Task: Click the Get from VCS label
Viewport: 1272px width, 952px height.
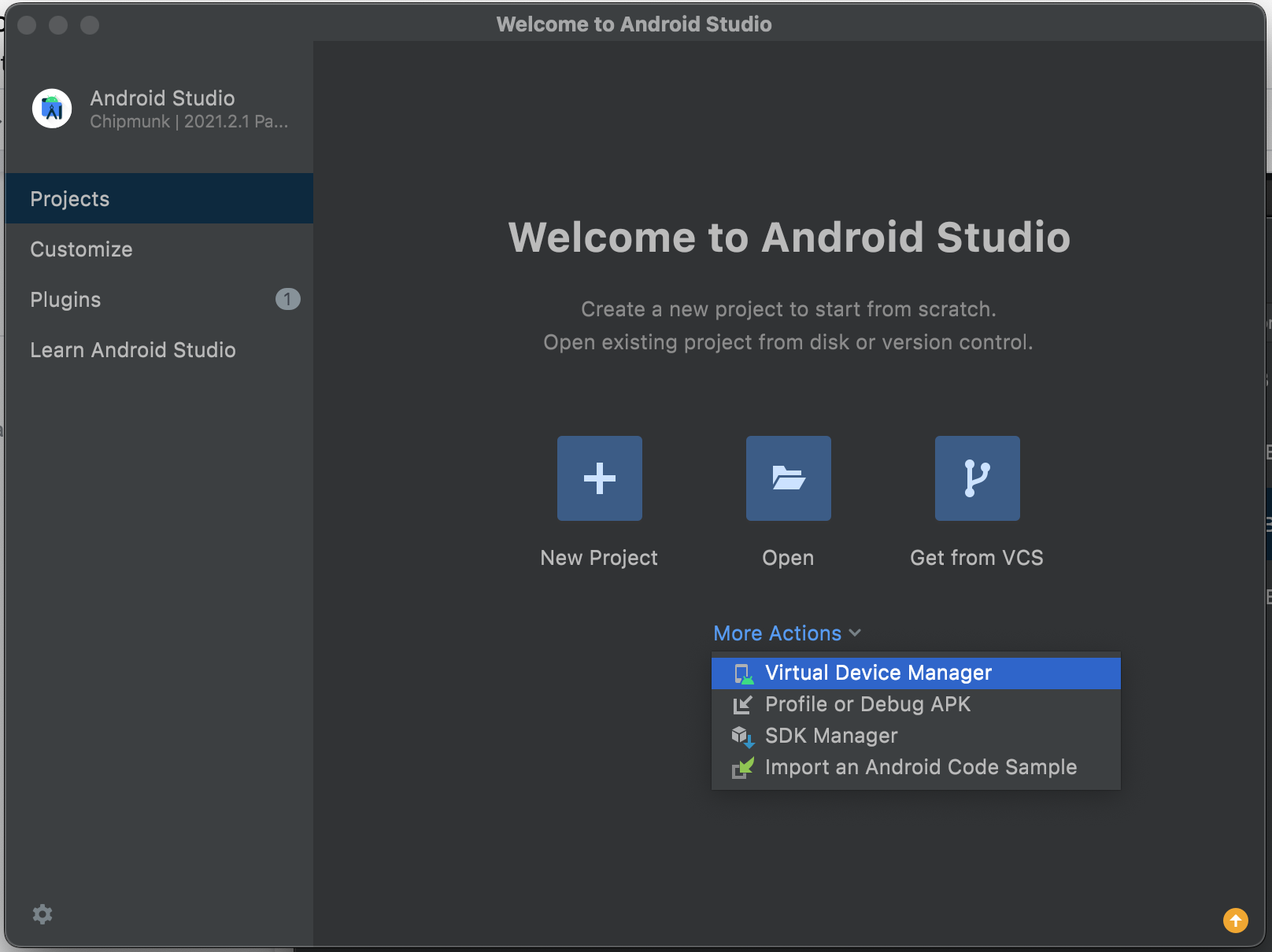Action: [x=977, y=558]
